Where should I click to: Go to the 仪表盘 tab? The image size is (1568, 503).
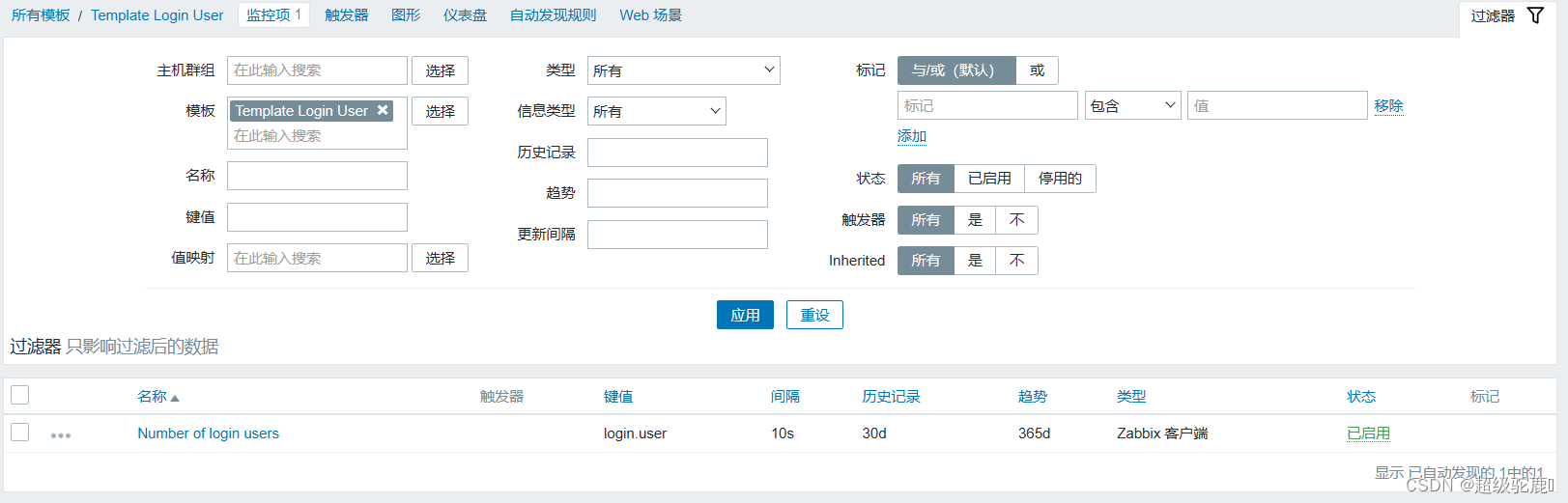tap(465, 15)
